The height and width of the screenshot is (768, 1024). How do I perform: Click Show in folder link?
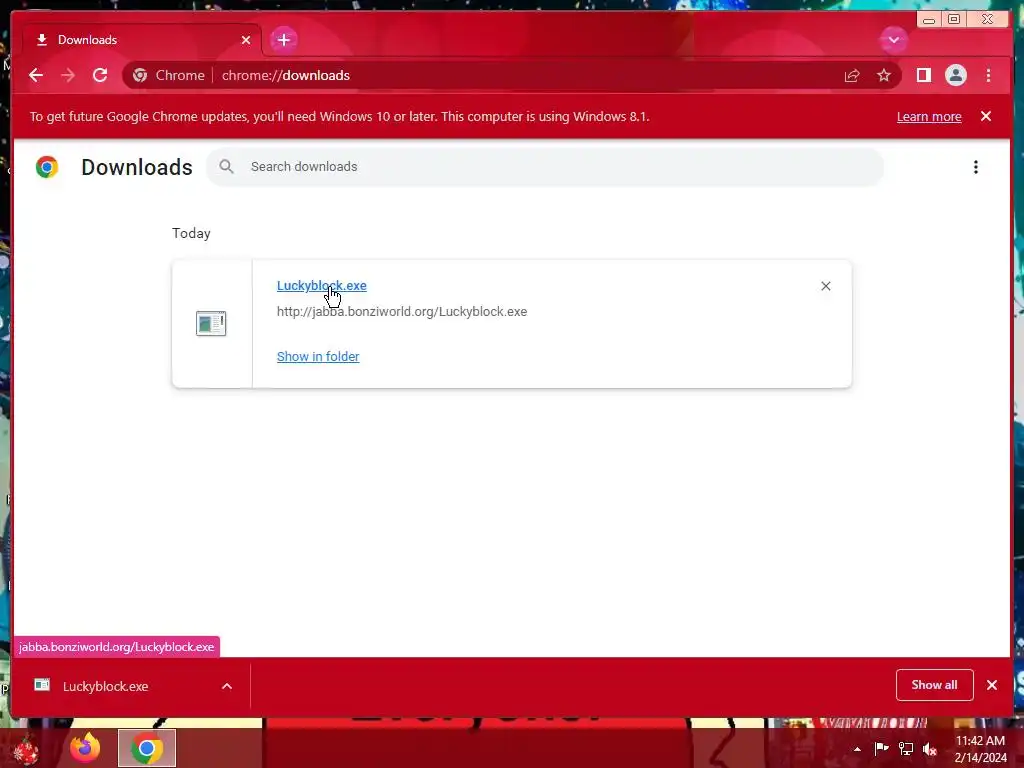318,357
